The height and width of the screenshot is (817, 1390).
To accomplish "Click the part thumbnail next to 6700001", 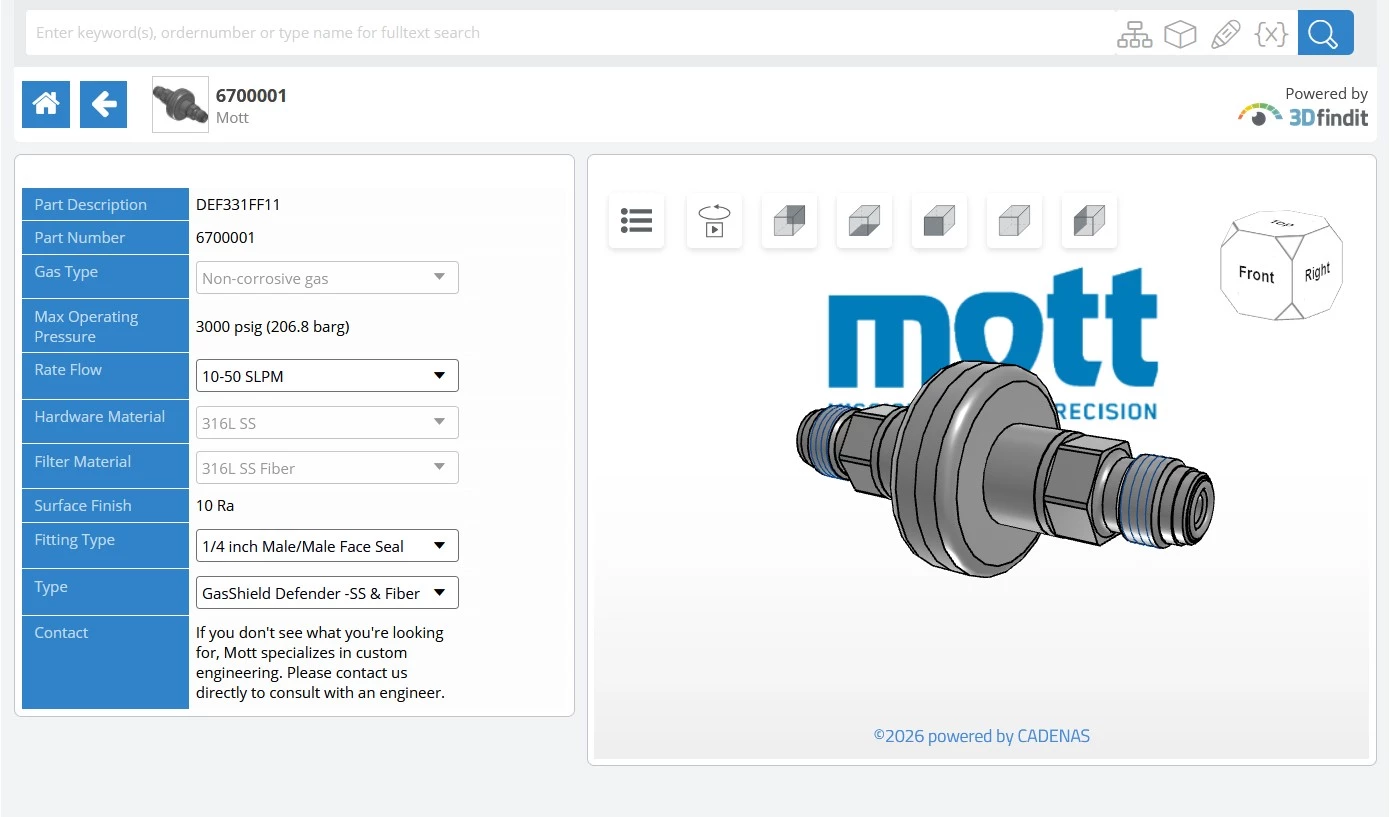I will point(180,104).
